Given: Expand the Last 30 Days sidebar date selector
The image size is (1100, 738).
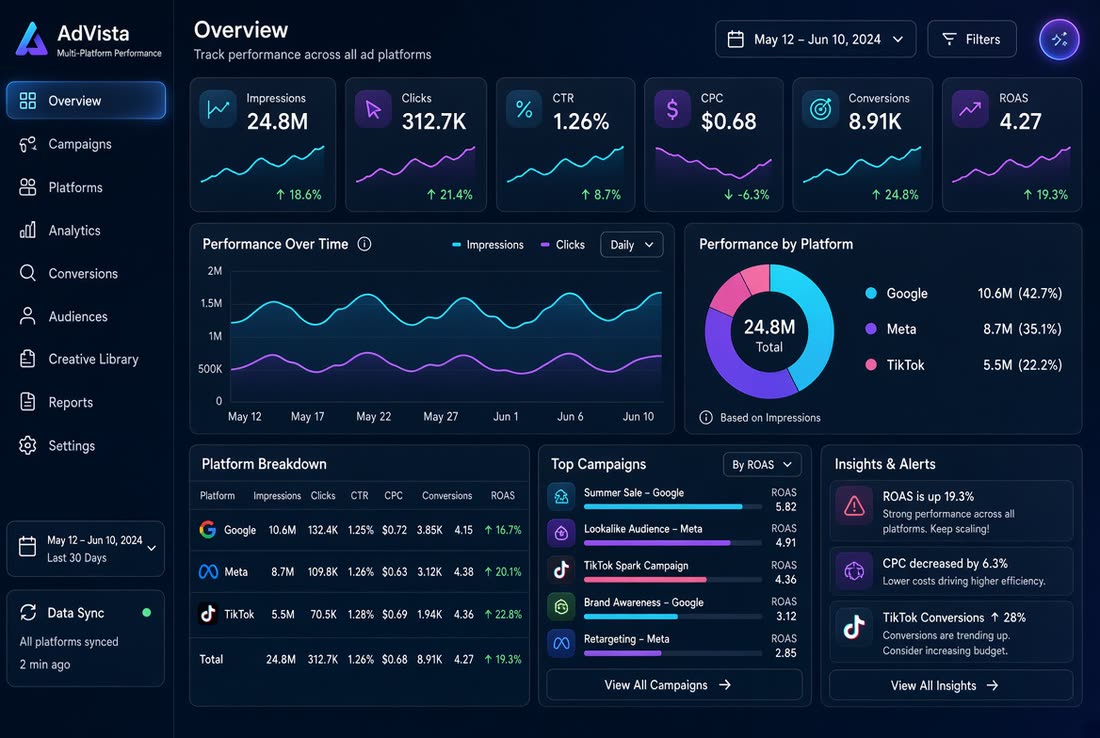Looking at the screenshot, I should [x=86, y=549].
